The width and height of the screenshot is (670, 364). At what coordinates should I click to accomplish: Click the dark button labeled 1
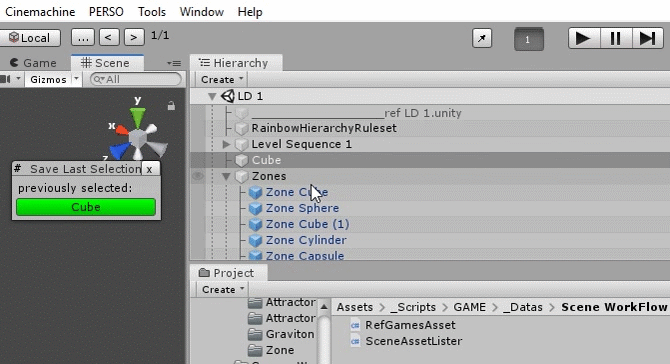(529, 39)
